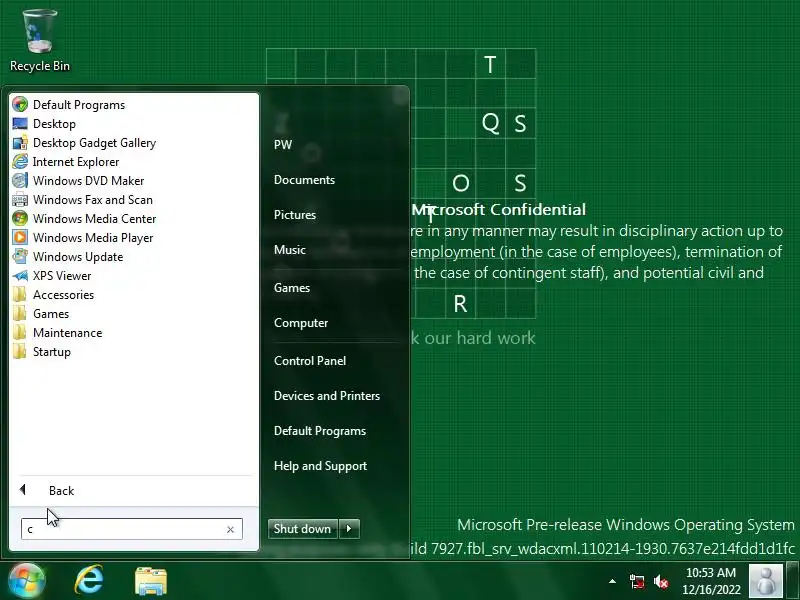Open Music from Start menu
This screenshot has width=800, height=600.
pyautogui.click(x=290, y=249)
